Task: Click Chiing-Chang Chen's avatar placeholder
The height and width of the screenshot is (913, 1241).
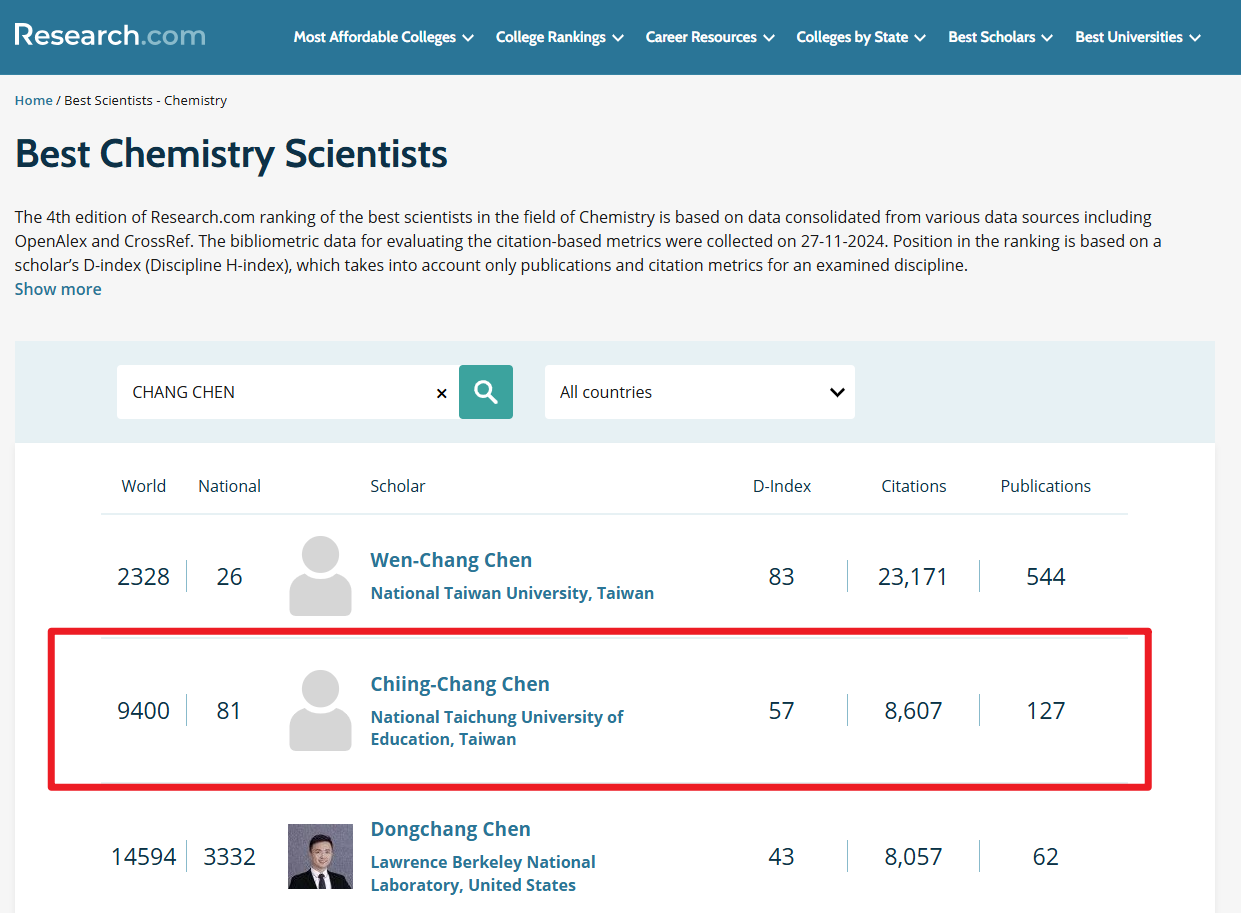Action: (x=320, y=711)
